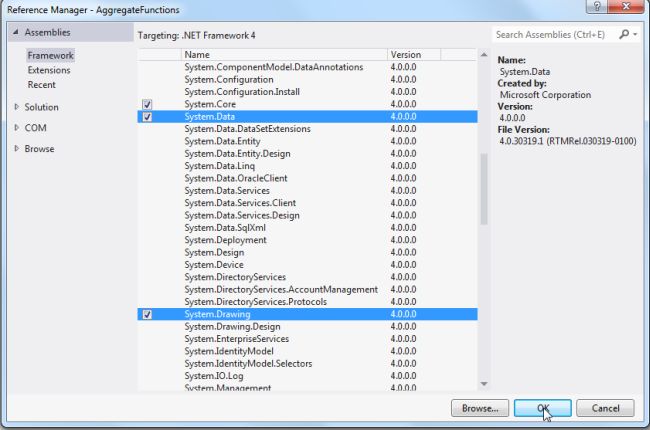Select System.EnterpriseServices row
This screenshot has height=430, width=650.
[307, 339]
